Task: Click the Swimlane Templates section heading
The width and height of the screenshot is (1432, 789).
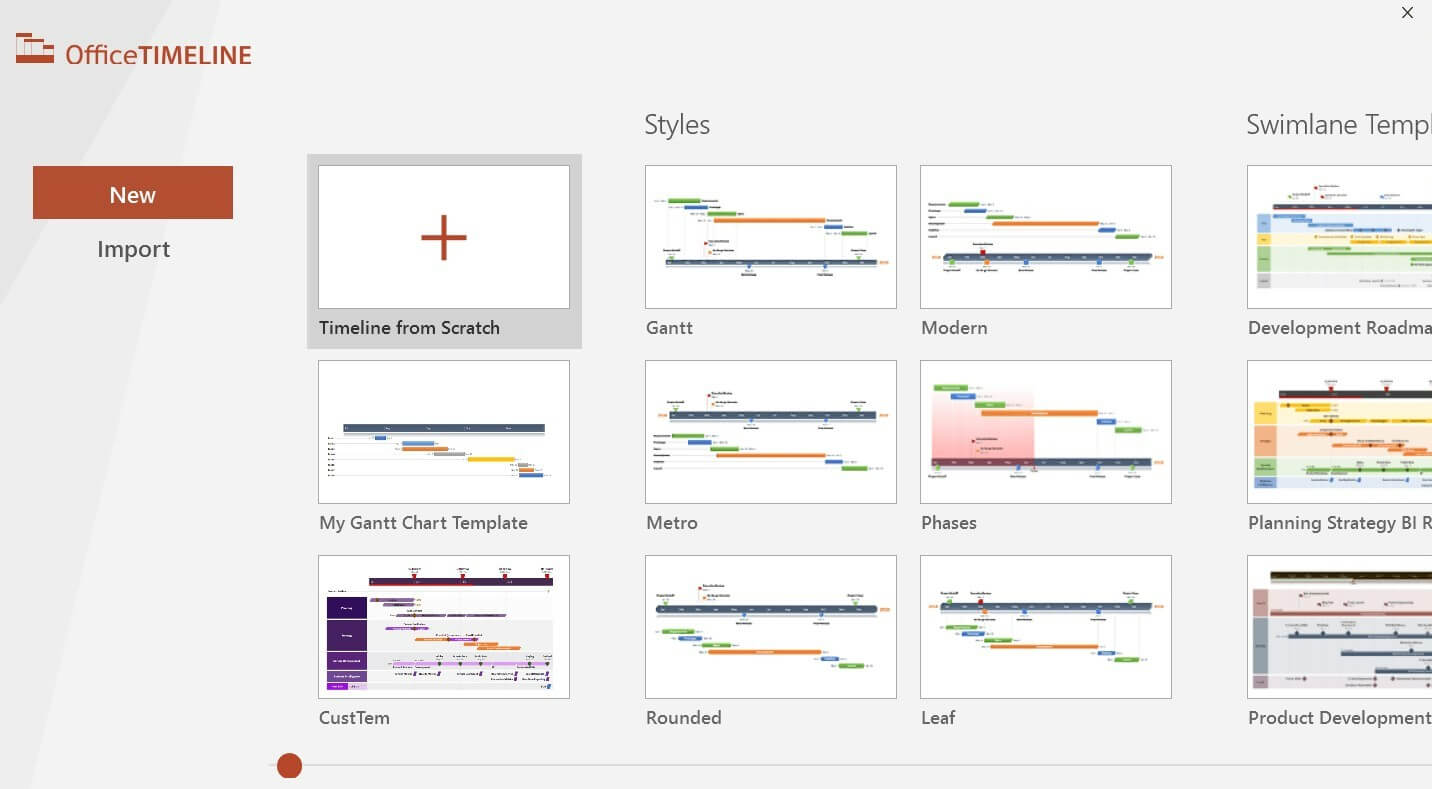Action: point(1338,124)
